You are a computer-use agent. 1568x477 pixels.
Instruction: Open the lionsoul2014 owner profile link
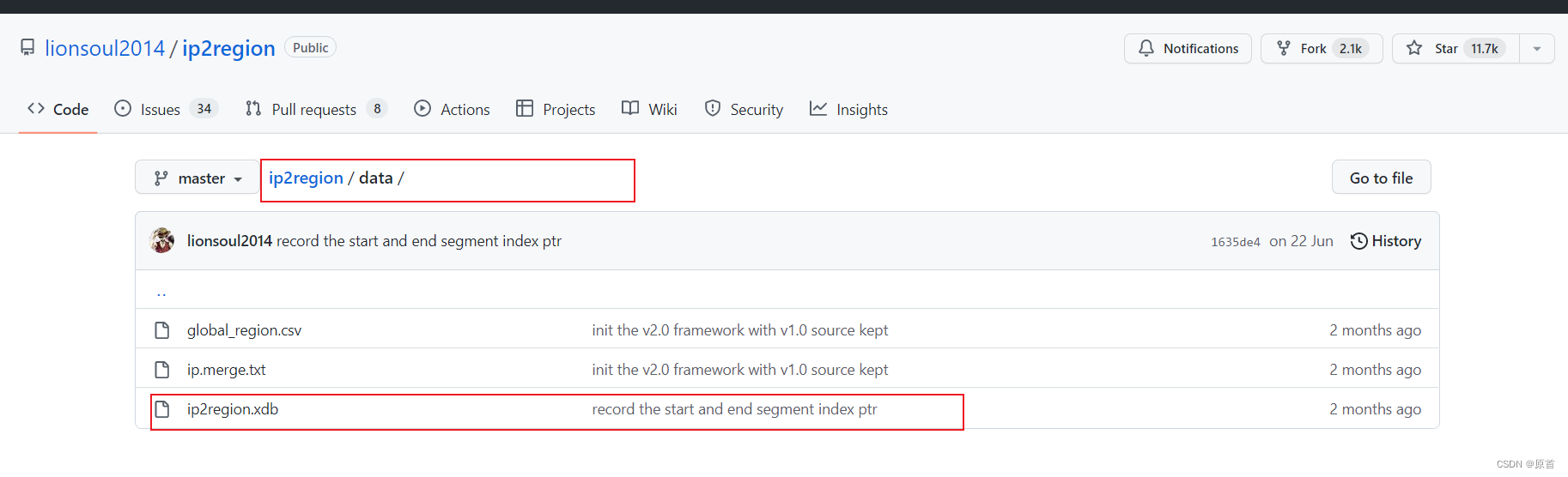[x=105, y=48]
